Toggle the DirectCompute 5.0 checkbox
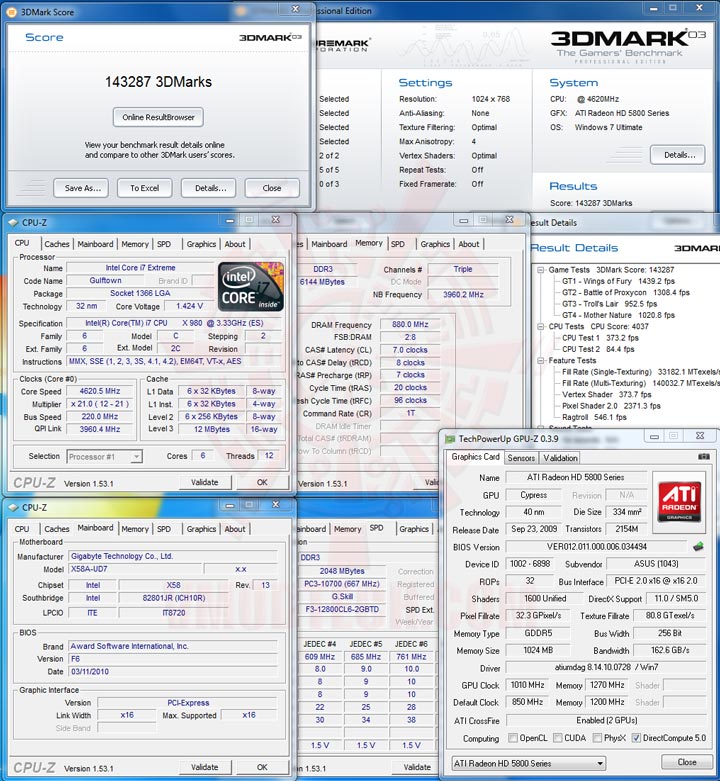Screen dimensions: 720x781 (636, 738)
